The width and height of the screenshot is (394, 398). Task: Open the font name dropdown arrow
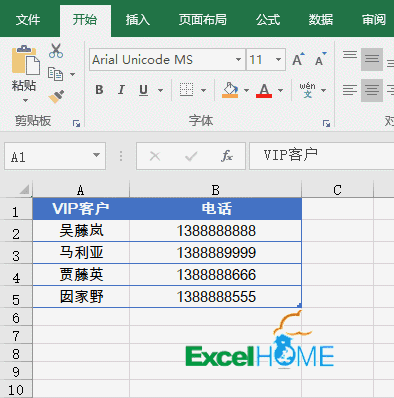pos(238,60)
